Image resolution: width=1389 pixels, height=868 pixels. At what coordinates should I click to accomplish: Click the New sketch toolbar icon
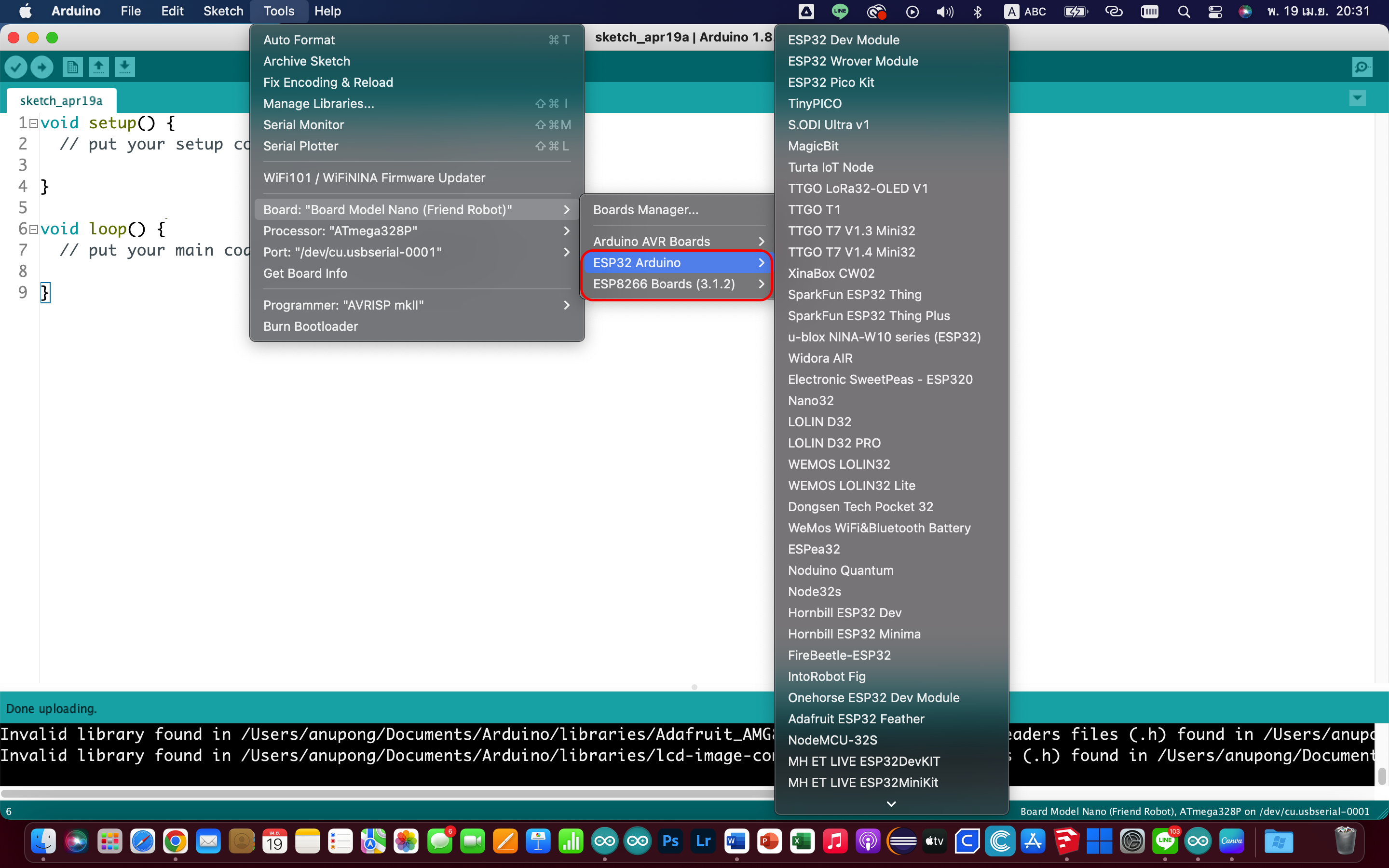pos(72,67)
